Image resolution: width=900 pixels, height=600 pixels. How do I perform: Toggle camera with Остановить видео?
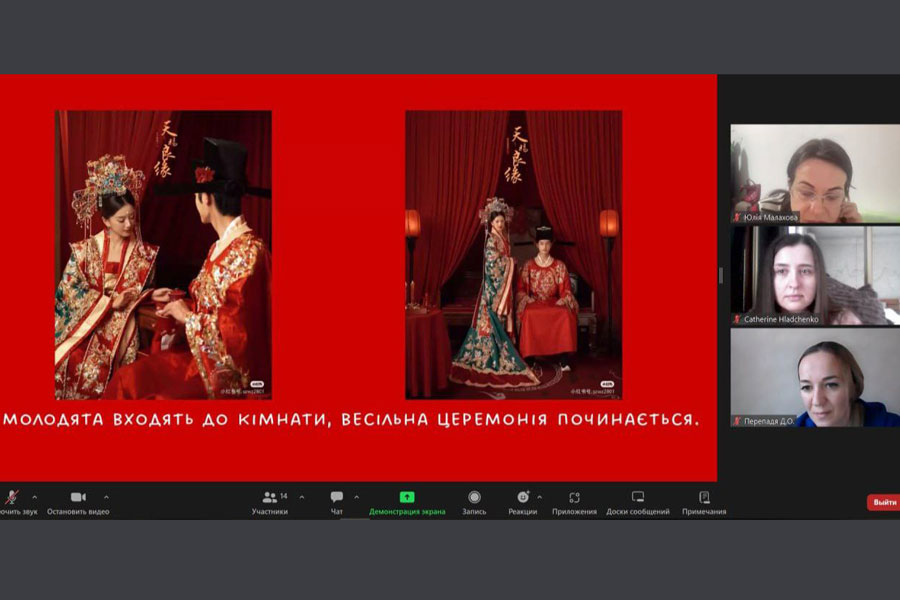pyautogui.click(x=78, y=497)
